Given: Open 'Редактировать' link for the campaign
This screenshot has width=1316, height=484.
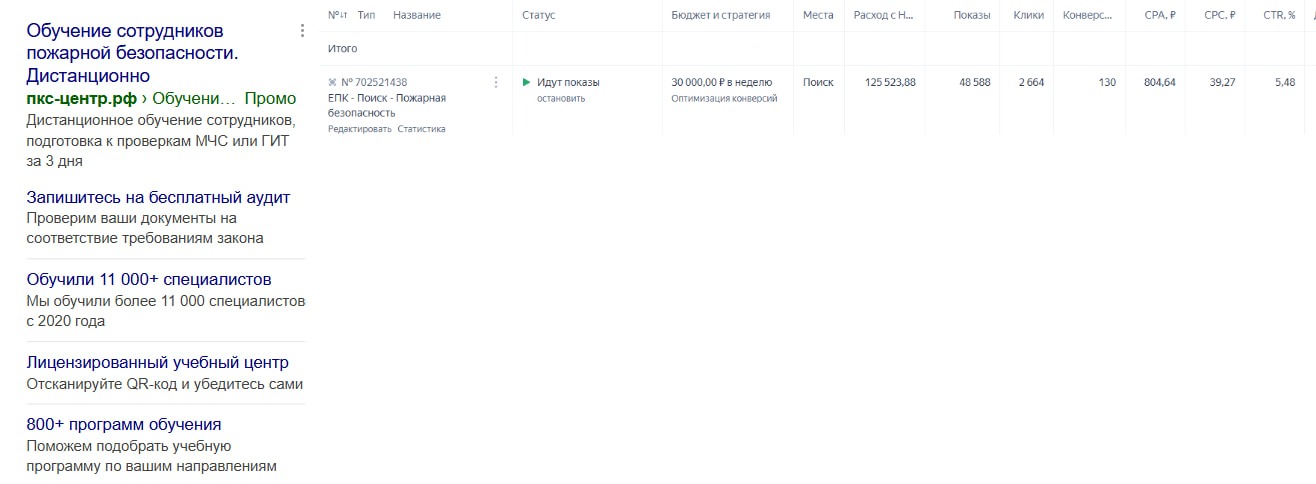Looking at the screenshot, I should point(359,129).
